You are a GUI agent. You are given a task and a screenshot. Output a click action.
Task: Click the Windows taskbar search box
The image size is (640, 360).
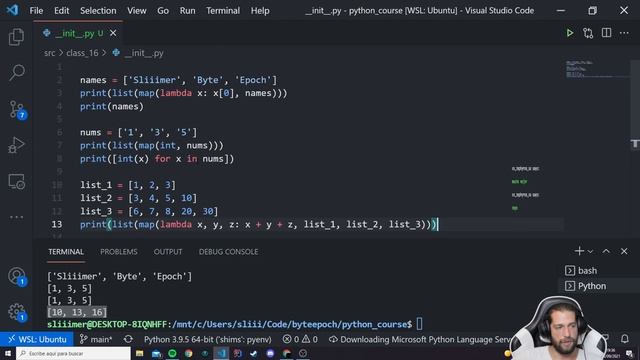(x=73, y=353)
